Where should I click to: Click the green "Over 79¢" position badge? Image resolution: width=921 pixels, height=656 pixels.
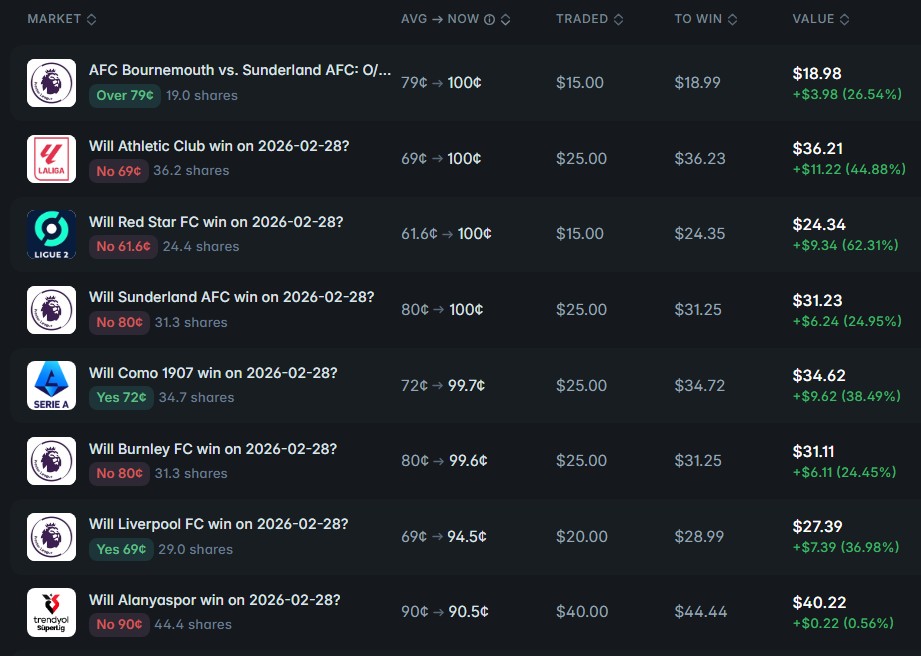124,96
